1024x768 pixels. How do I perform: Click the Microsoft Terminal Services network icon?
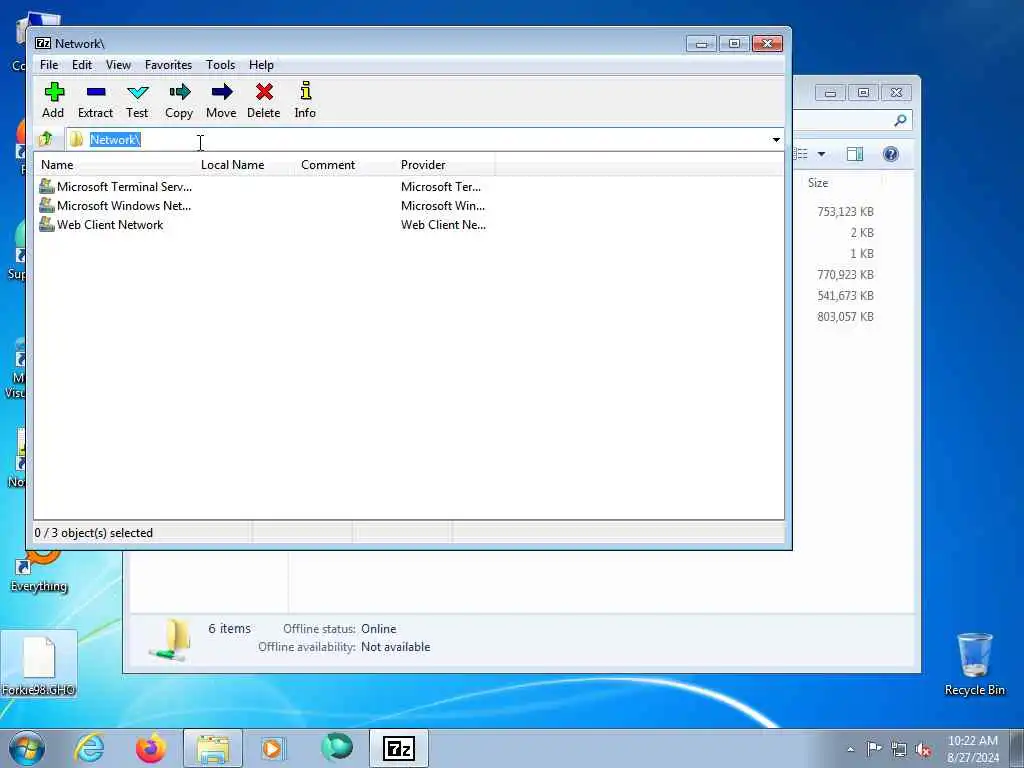coord(46,186)
